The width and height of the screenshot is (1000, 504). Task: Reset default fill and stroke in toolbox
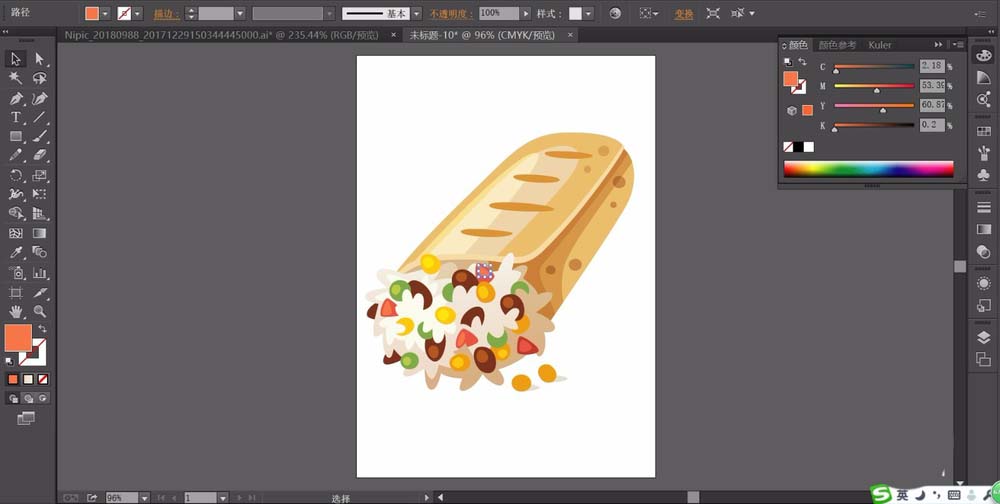9,361
